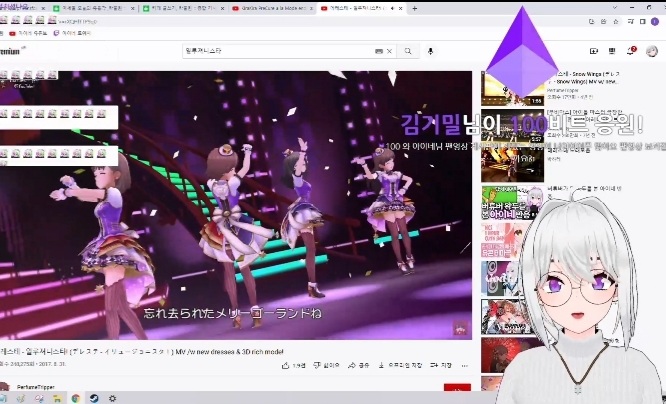Image resolution: width=666 pixels, height=404 pixels.
Task: Switch to the GranDis WeCore browser tab
Action: [270, 8]
